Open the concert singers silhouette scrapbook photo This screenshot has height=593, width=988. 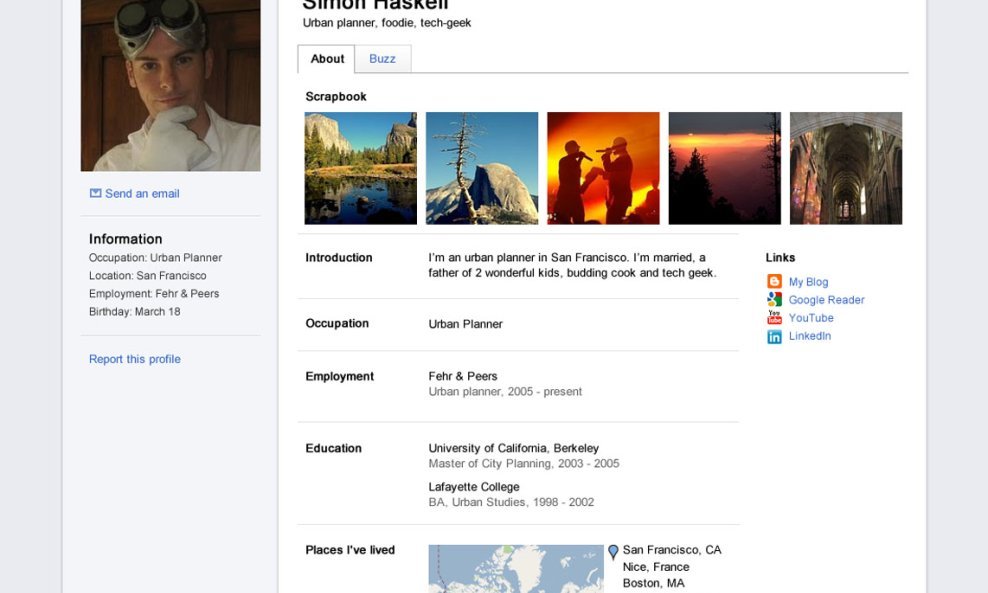coord(603,168)
